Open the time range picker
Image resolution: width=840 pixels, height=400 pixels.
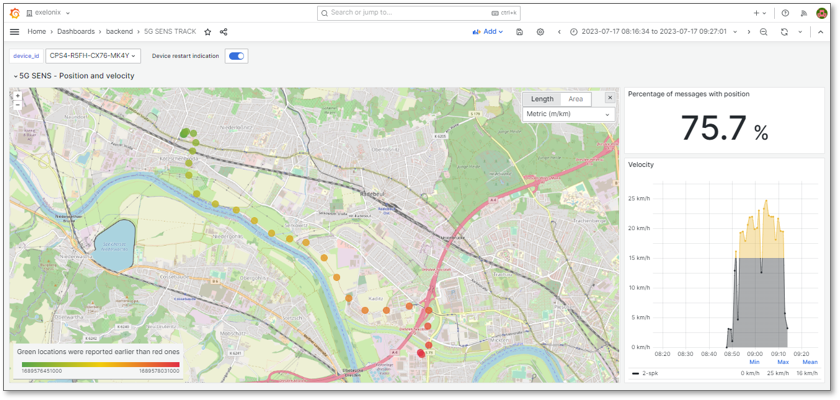[x=653, y=32]
